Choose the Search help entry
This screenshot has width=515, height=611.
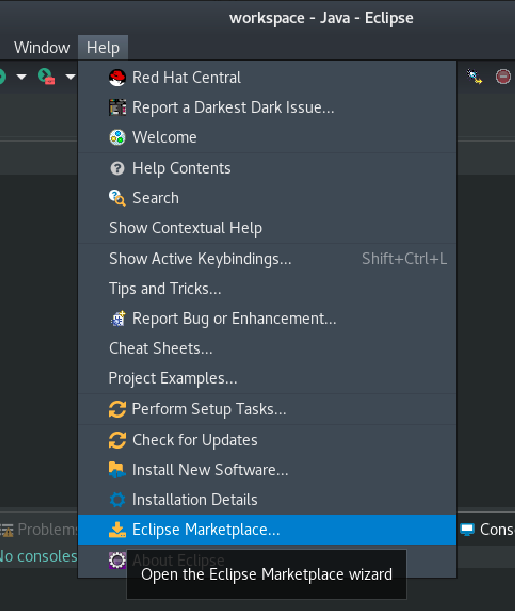267,198
